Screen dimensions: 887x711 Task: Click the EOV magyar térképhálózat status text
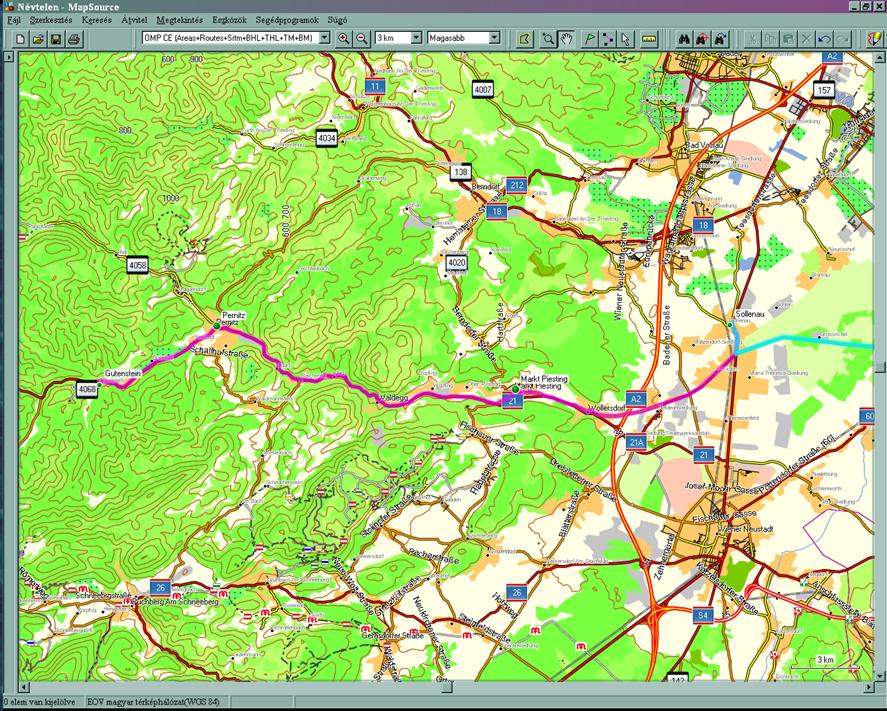coord(153,702)
